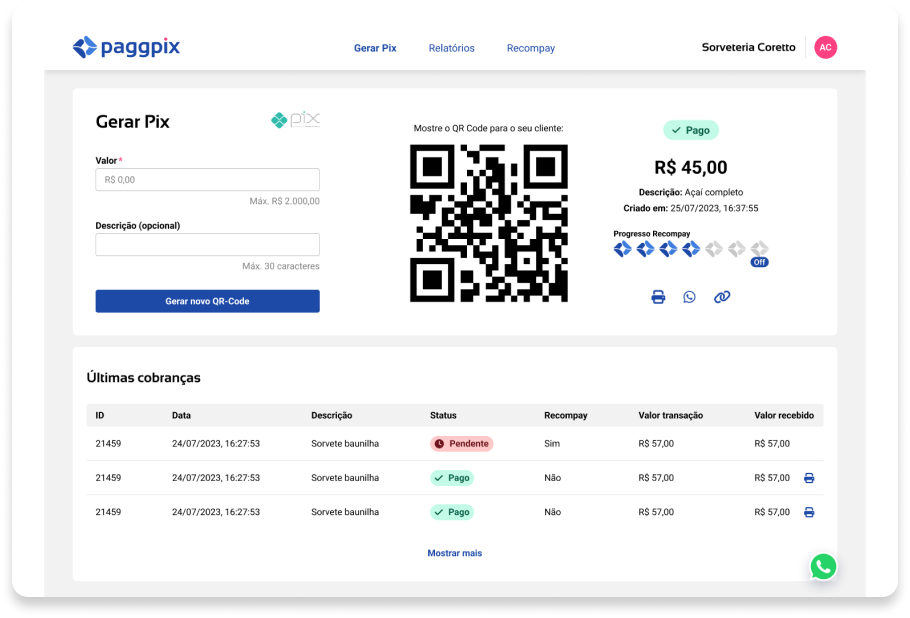This screenshot has width=910, height=618.
Task: Focus the Valor amount input field
Action: (207, 180)
